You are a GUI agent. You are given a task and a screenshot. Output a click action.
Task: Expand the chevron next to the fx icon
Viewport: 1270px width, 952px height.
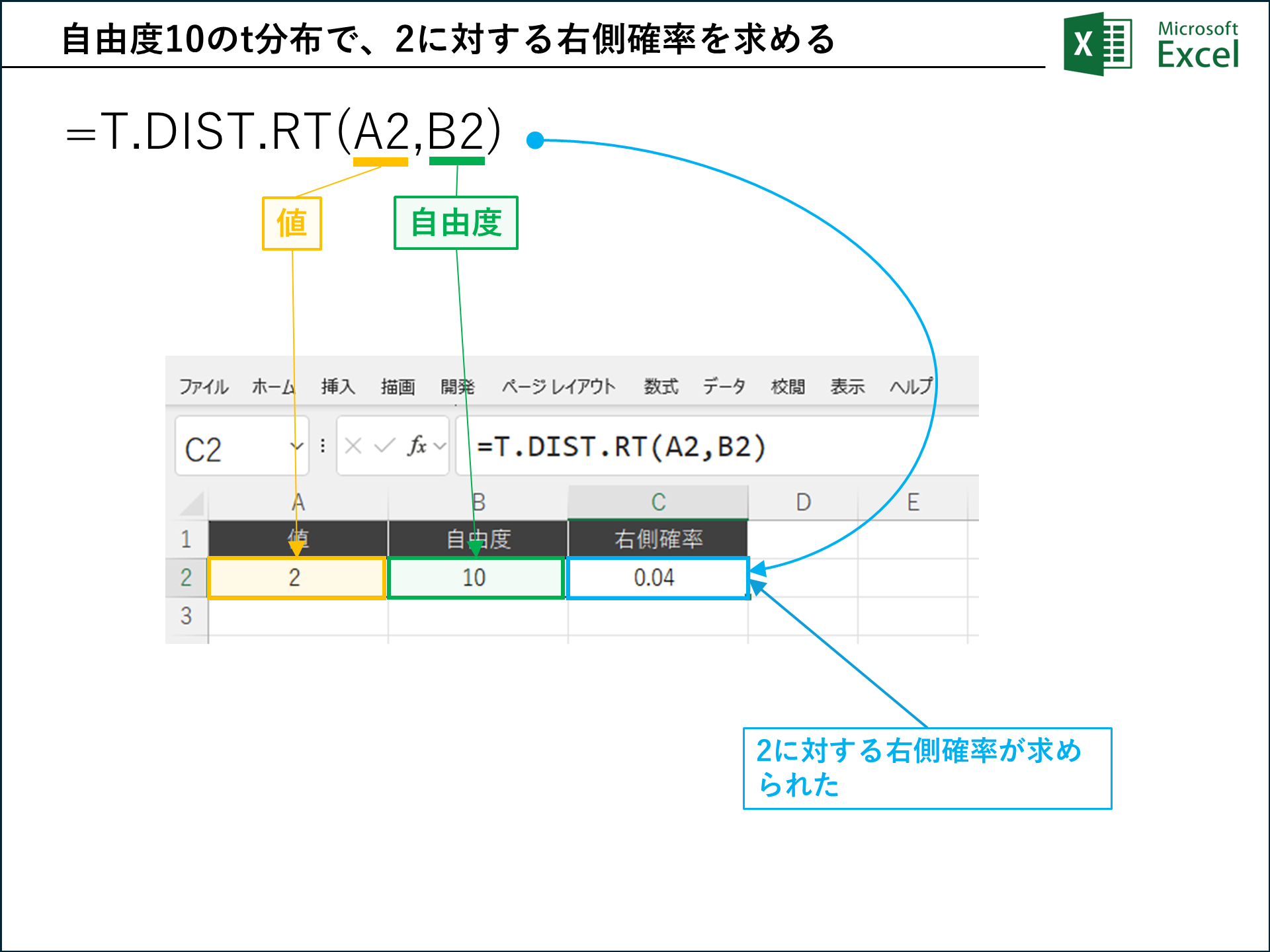pyautogui.click(x=439, y=446)
